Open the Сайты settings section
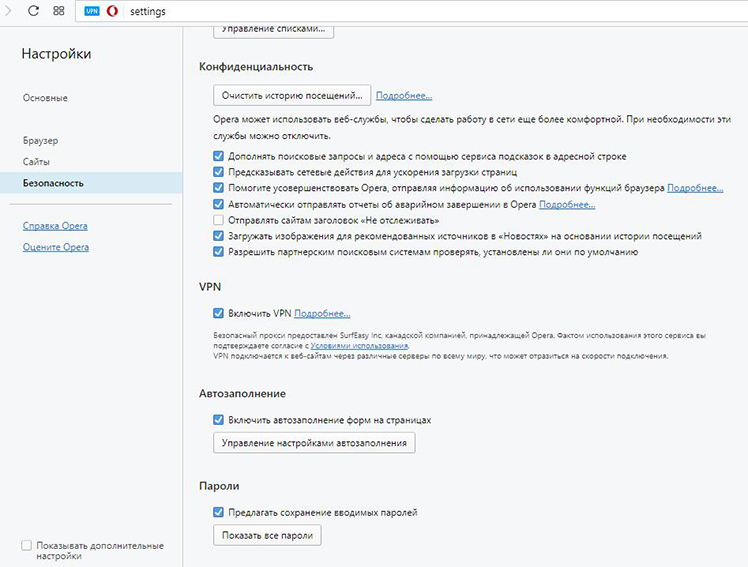The height and width of the screenshot is (567, 748). pos(36,162)
